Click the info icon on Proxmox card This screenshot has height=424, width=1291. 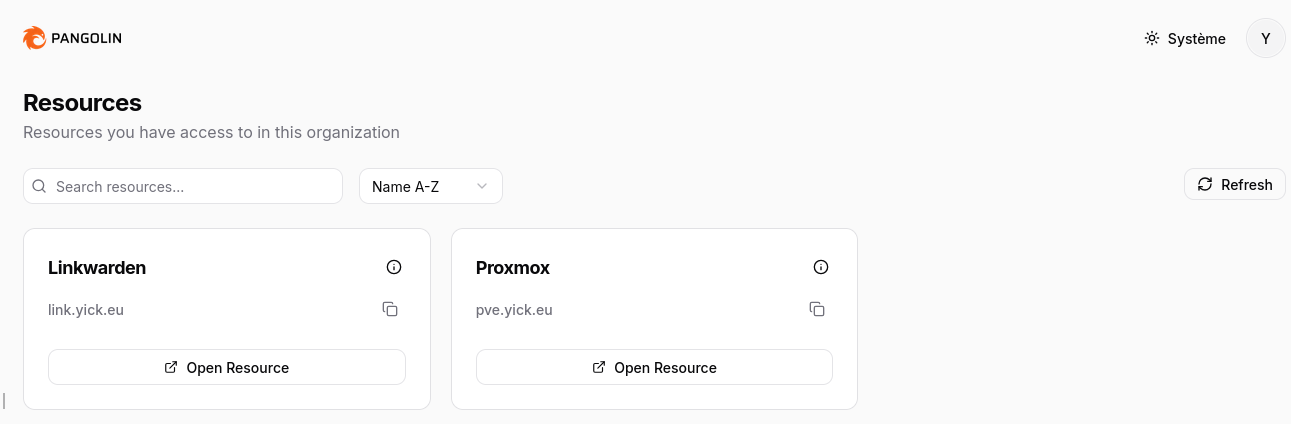[821, 267]
